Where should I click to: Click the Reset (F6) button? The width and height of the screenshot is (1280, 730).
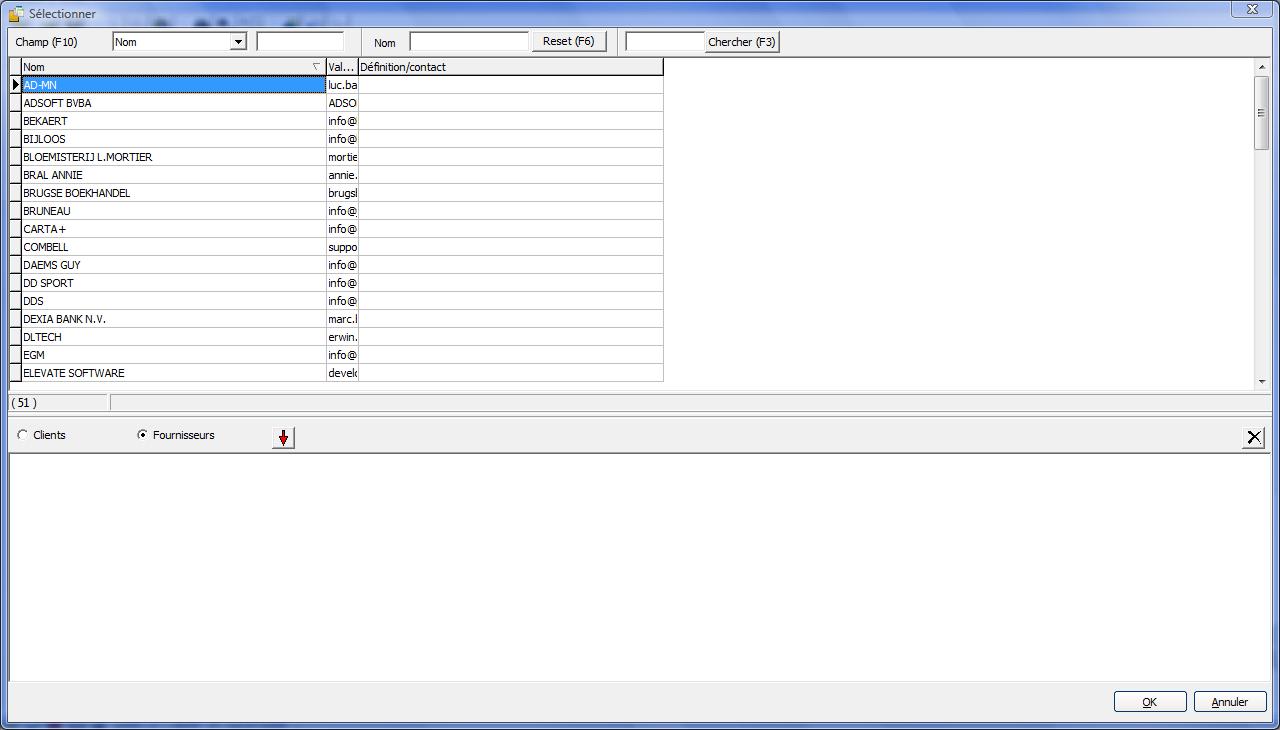(568, 42)
